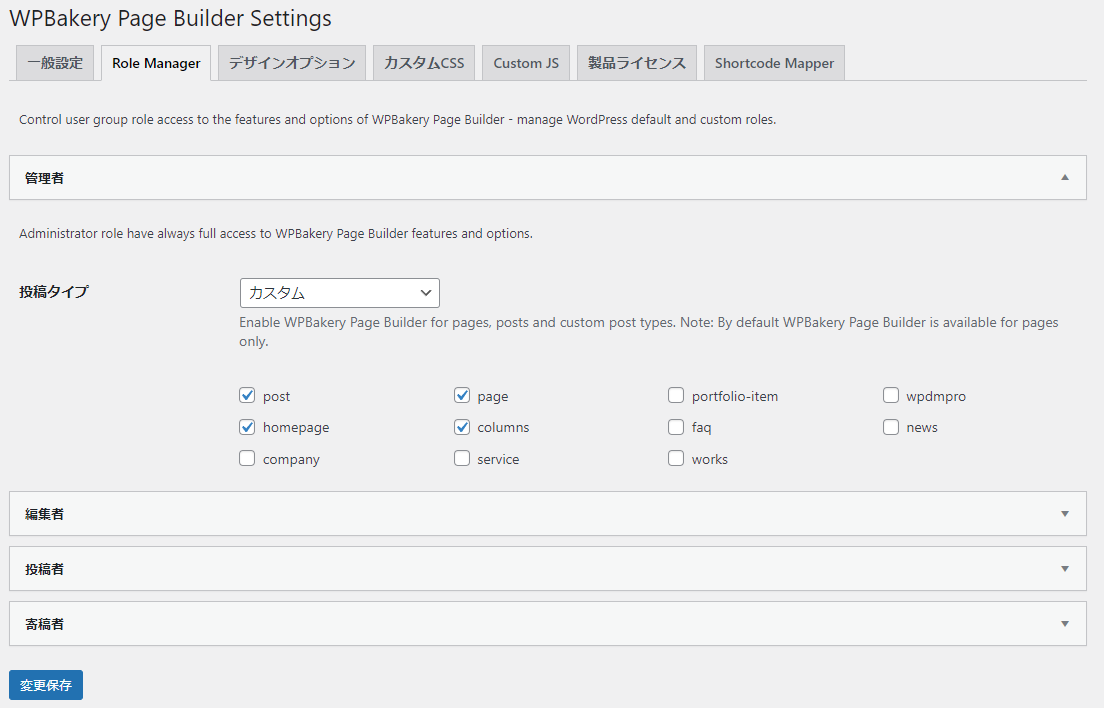This screenshot has width=1104, height=708.
Task: Uncheck the post checkbox
Action: 247,395
